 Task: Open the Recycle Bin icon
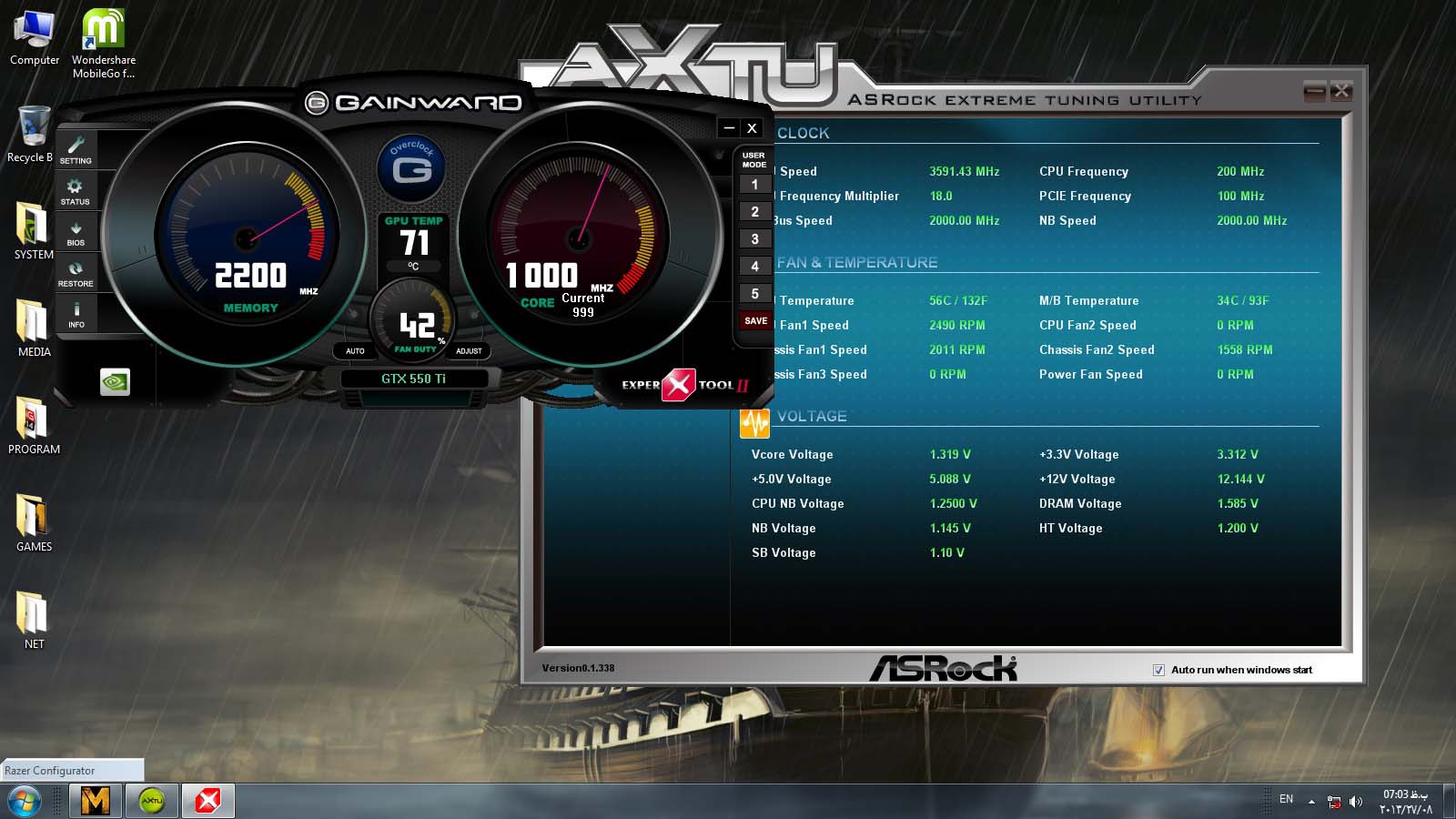click(x=32, y=135)
